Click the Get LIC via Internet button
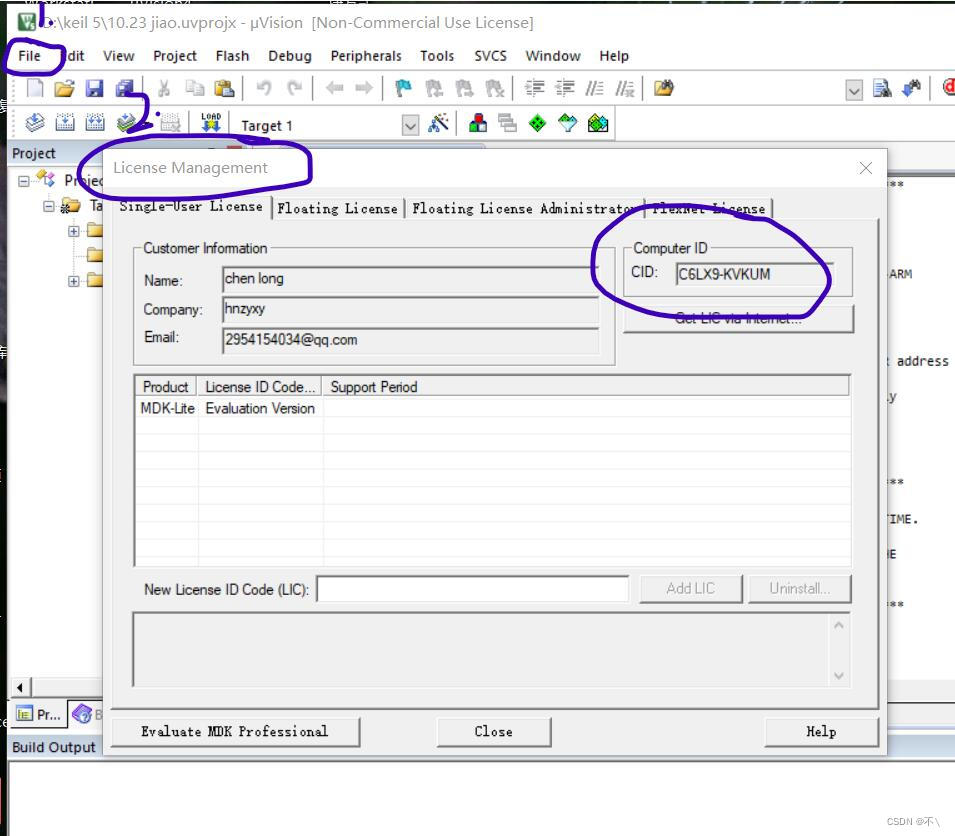The image size is (955, 836). (x=738, y=318)
